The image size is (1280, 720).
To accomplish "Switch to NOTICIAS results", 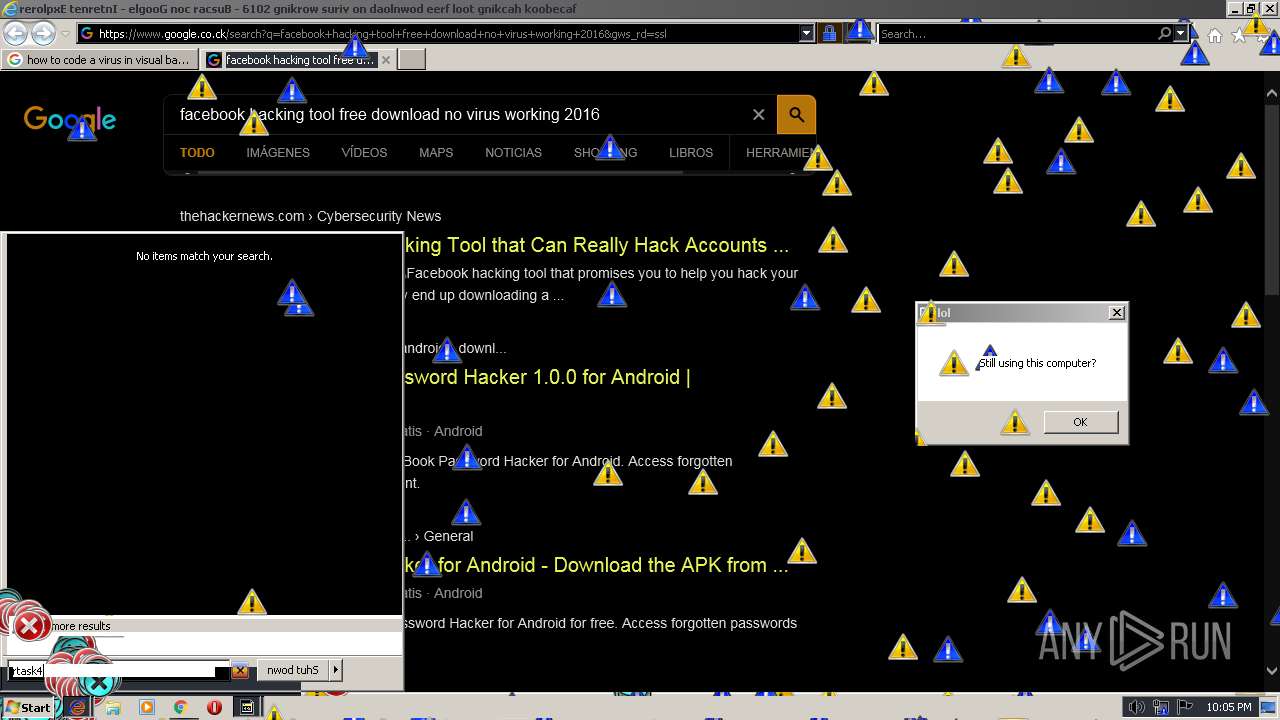I will coord(513,153).
